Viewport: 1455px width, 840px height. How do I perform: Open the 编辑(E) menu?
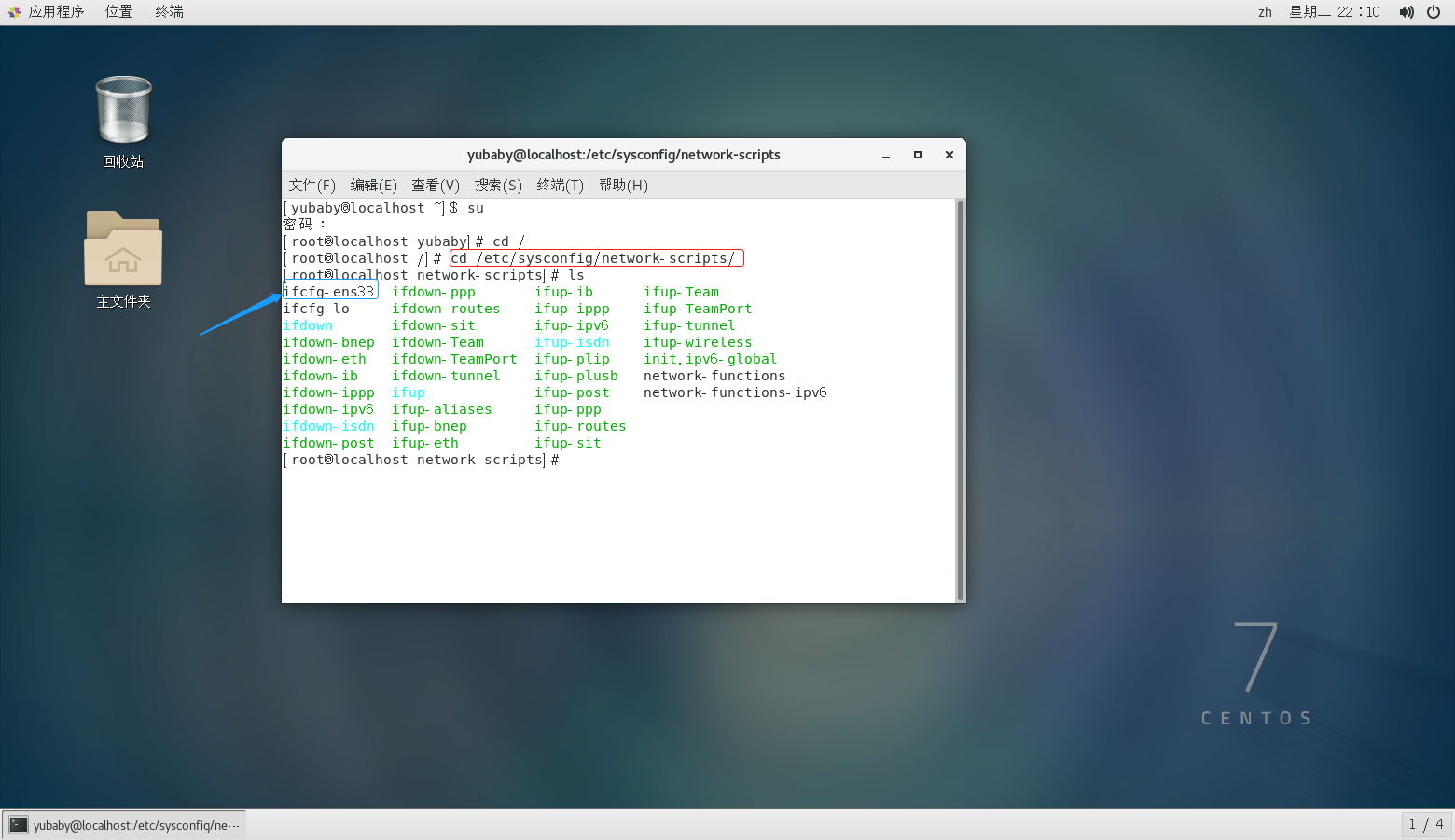[x=373, y=185]
